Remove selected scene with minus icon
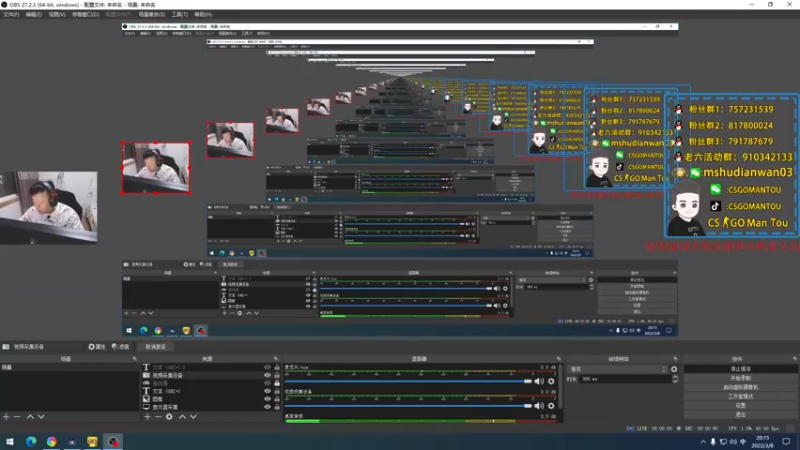Viewport: 800px width, 450px height. click(17, 417)
